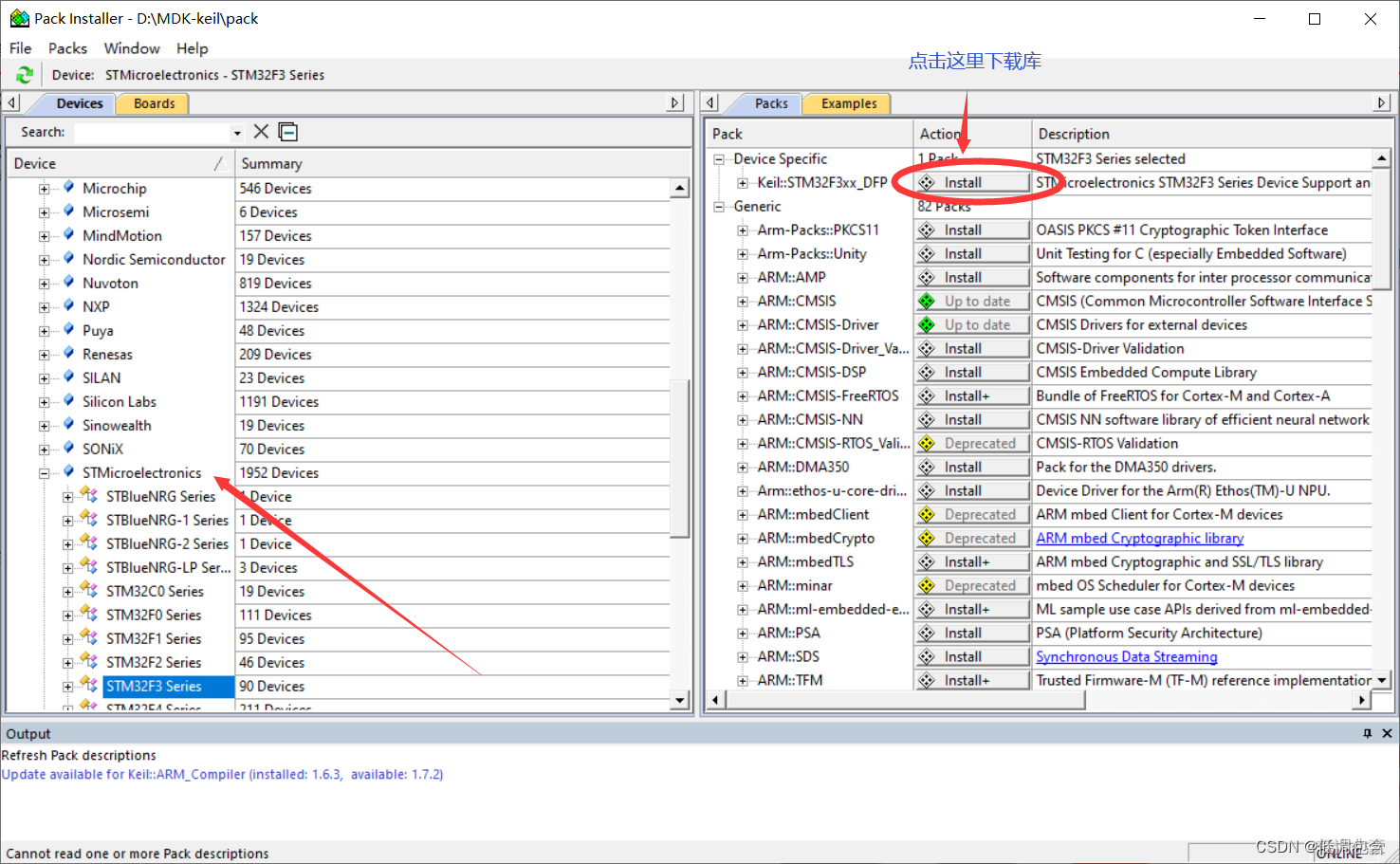Open Synchronous Data Streaming link

1126,656
